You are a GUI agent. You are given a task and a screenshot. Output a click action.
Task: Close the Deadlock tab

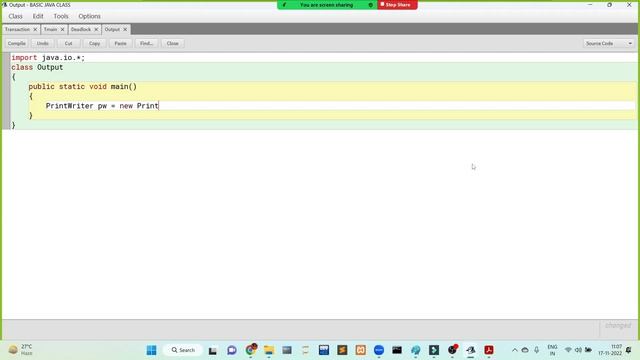tap(96, 29)
